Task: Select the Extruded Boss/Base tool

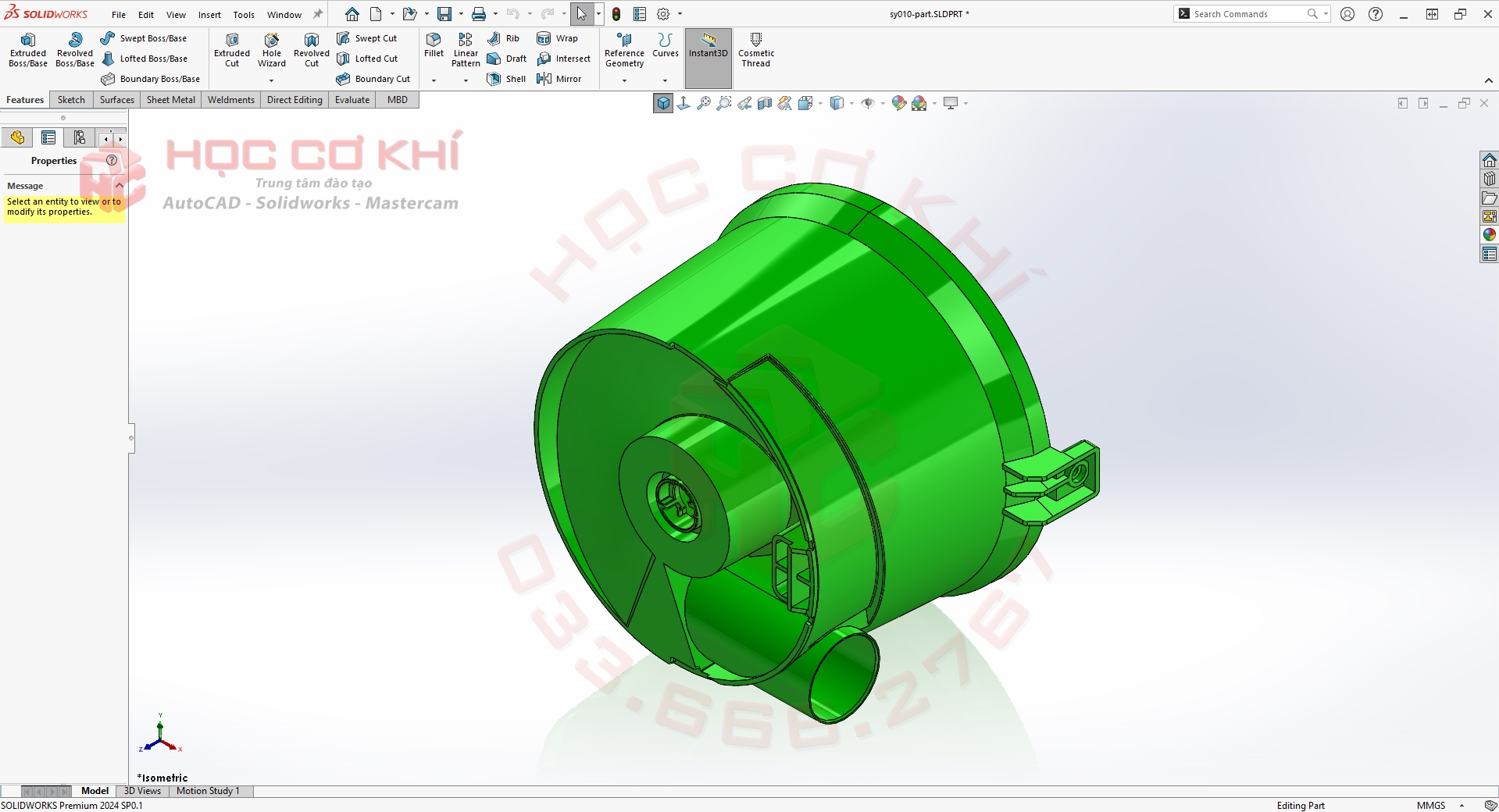Action: pyautogui.click(x=28, y=50)
